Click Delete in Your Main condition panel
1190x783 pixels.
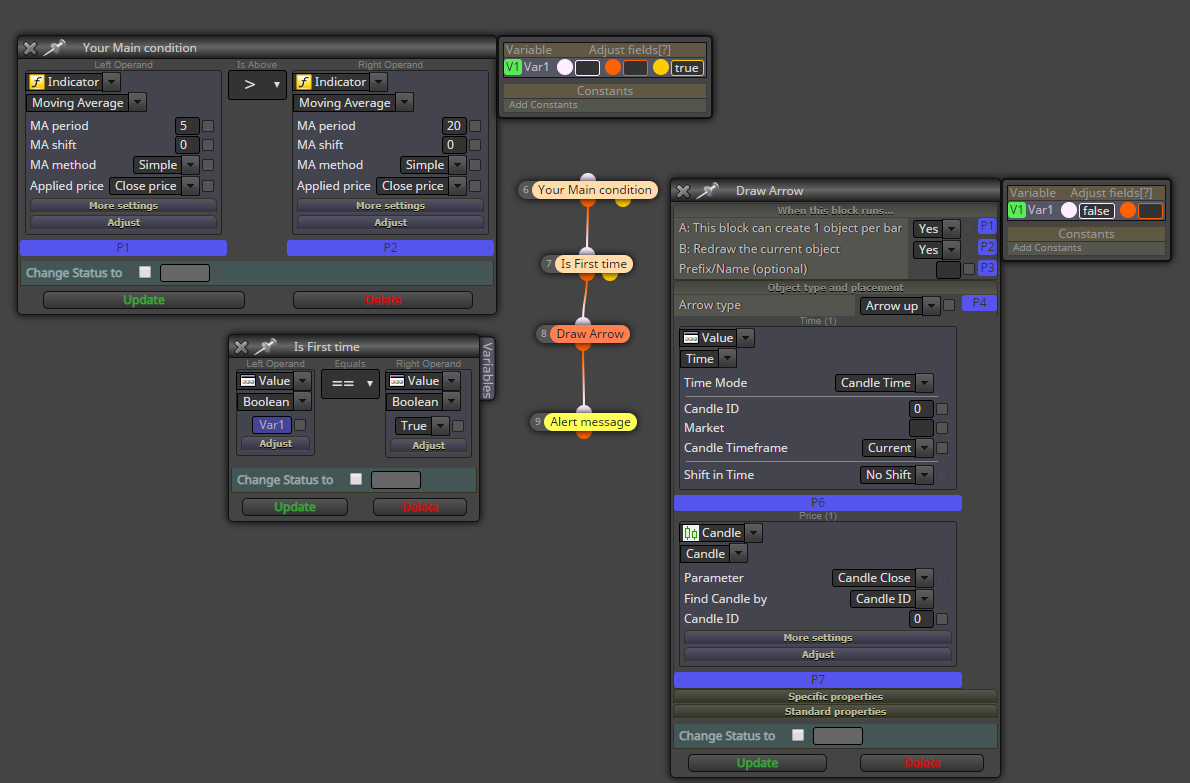click(x=382, y=300)
